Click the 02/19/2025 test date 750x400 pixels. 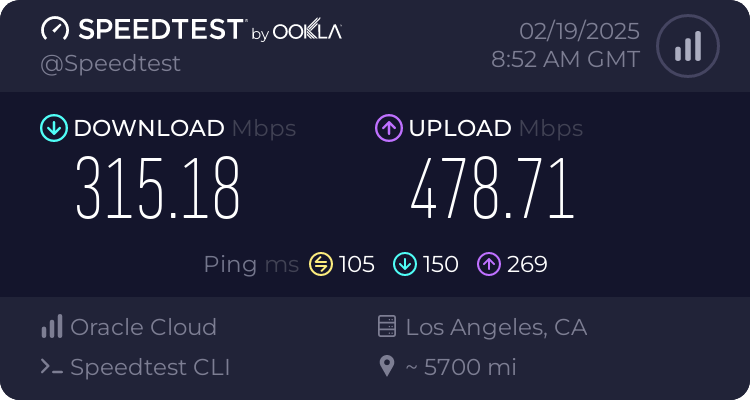tap(580, 31)
